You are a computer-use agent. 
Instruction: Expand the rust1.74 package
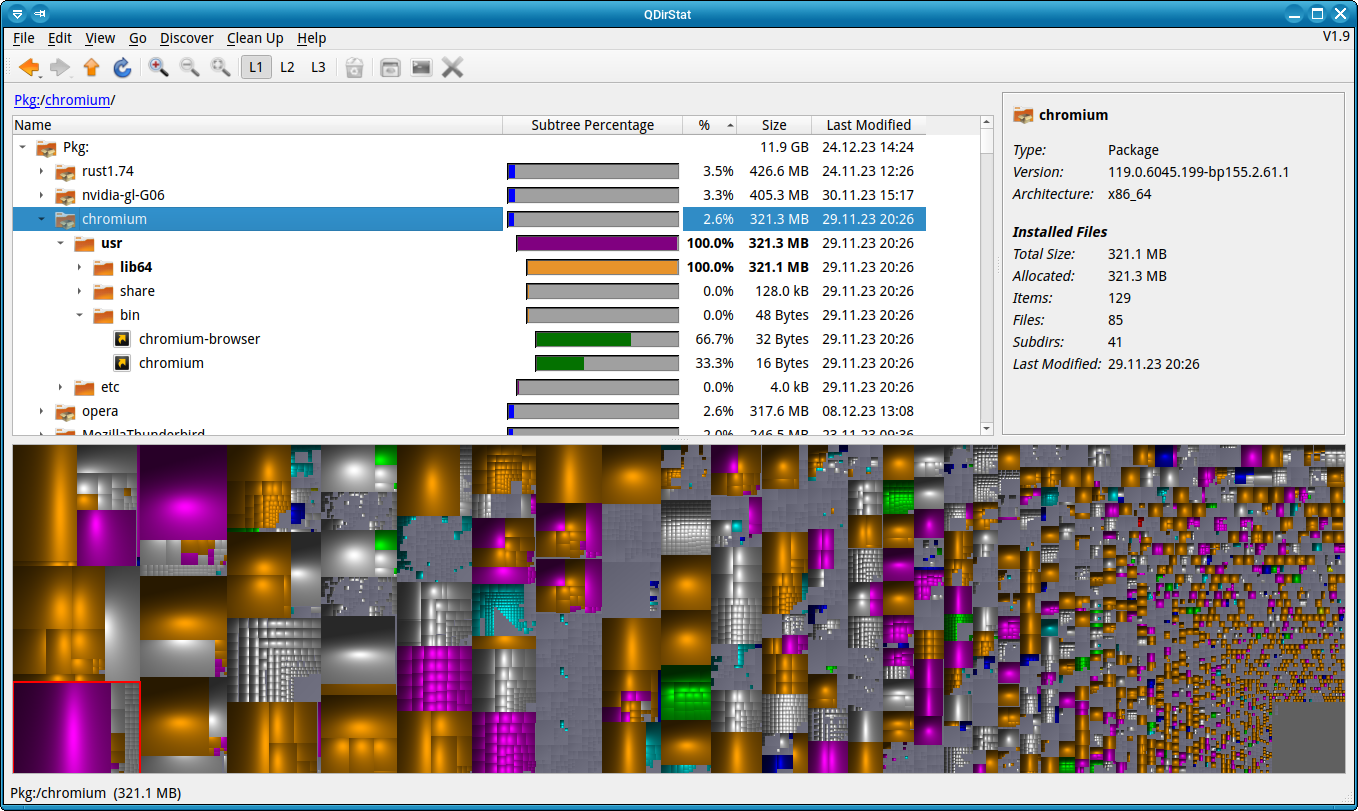41,171
